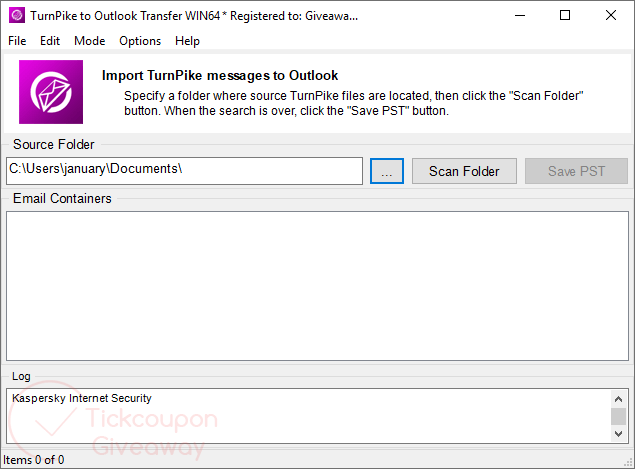
Task: Minimize the TurnPike Transfer window
Action: pos(520,15)
